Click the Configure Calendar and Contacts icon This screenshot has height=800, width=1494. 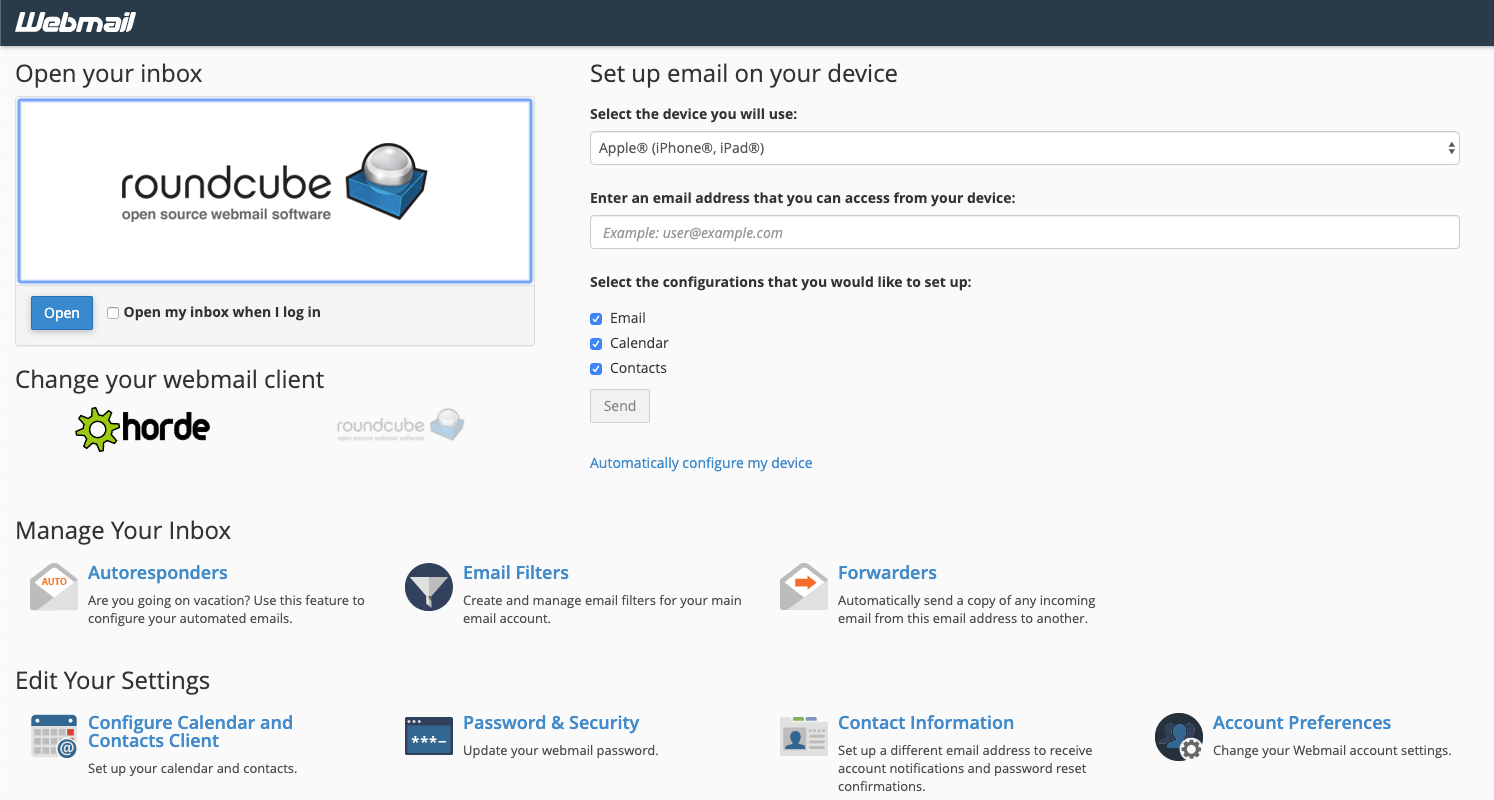click(x=53, y=736)
